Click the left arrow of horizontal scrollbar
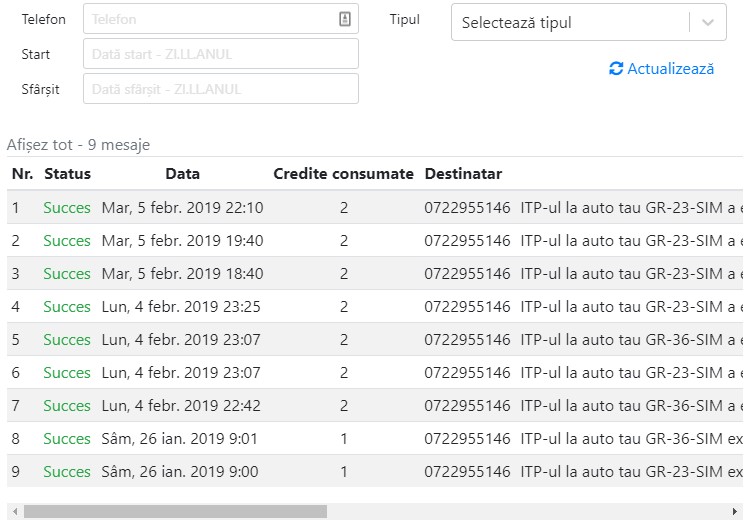 coord(12,511)
